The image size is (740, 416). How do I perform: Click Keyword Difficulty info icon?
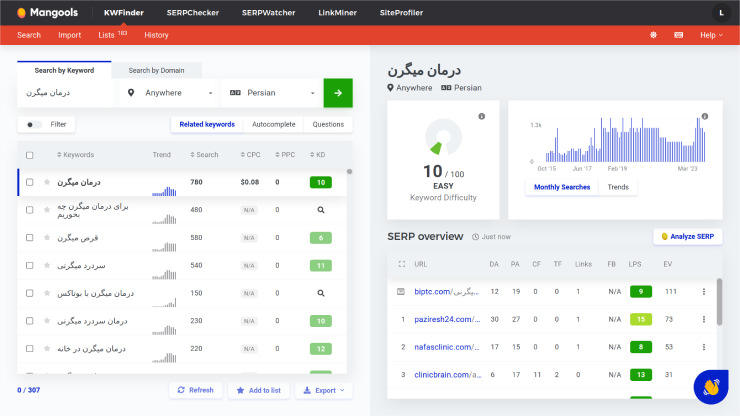pyautogui.click(x=482, y=117)
